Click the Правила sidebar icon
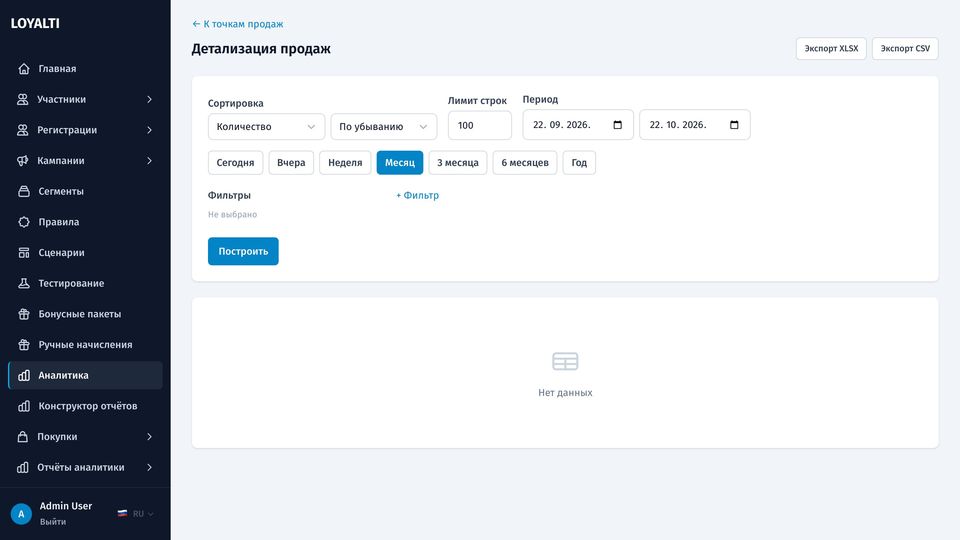 tap(24, 222)
